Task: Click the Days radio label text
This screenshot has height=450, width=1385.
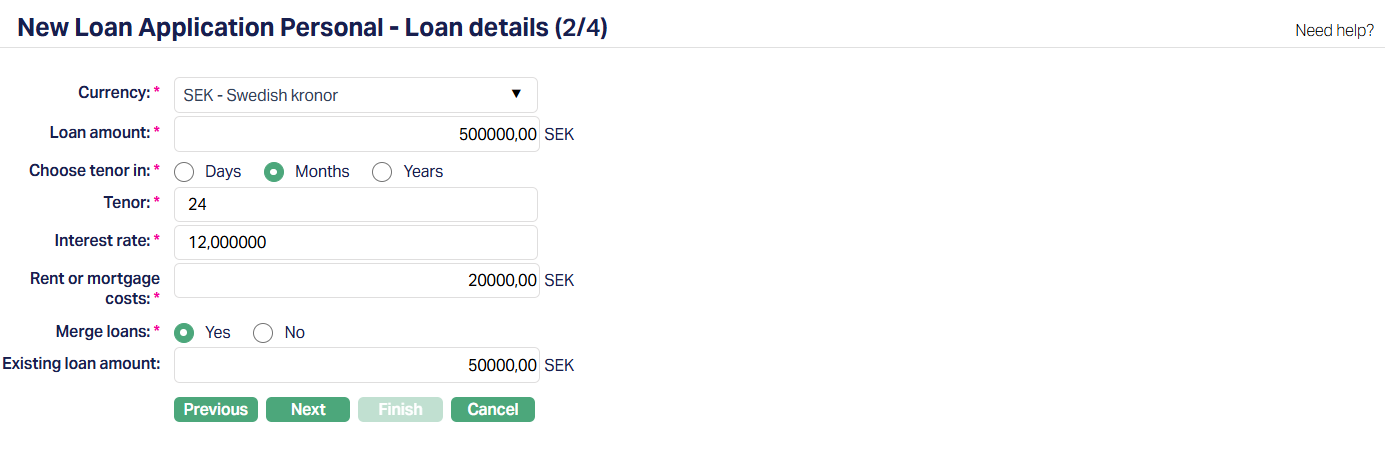Action: click(223, 172)
